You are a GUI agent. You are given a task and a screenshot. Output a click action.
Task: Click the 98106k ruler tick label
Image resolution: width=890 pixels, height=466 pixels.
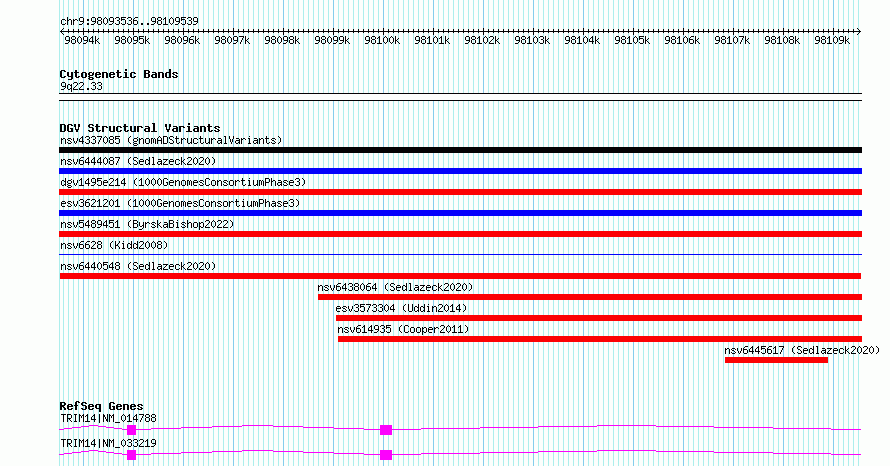(682, 40)
